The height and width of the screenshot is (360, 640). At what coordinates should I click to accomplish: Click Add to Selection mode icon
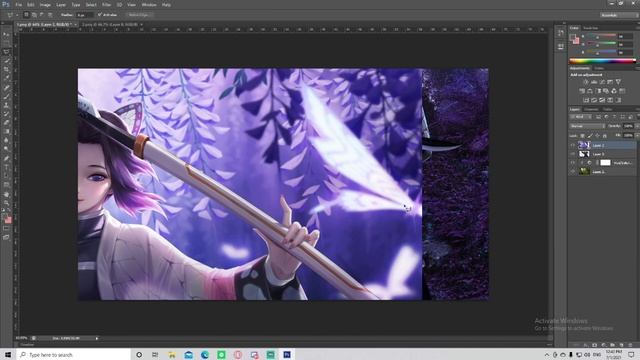point(34,15)
